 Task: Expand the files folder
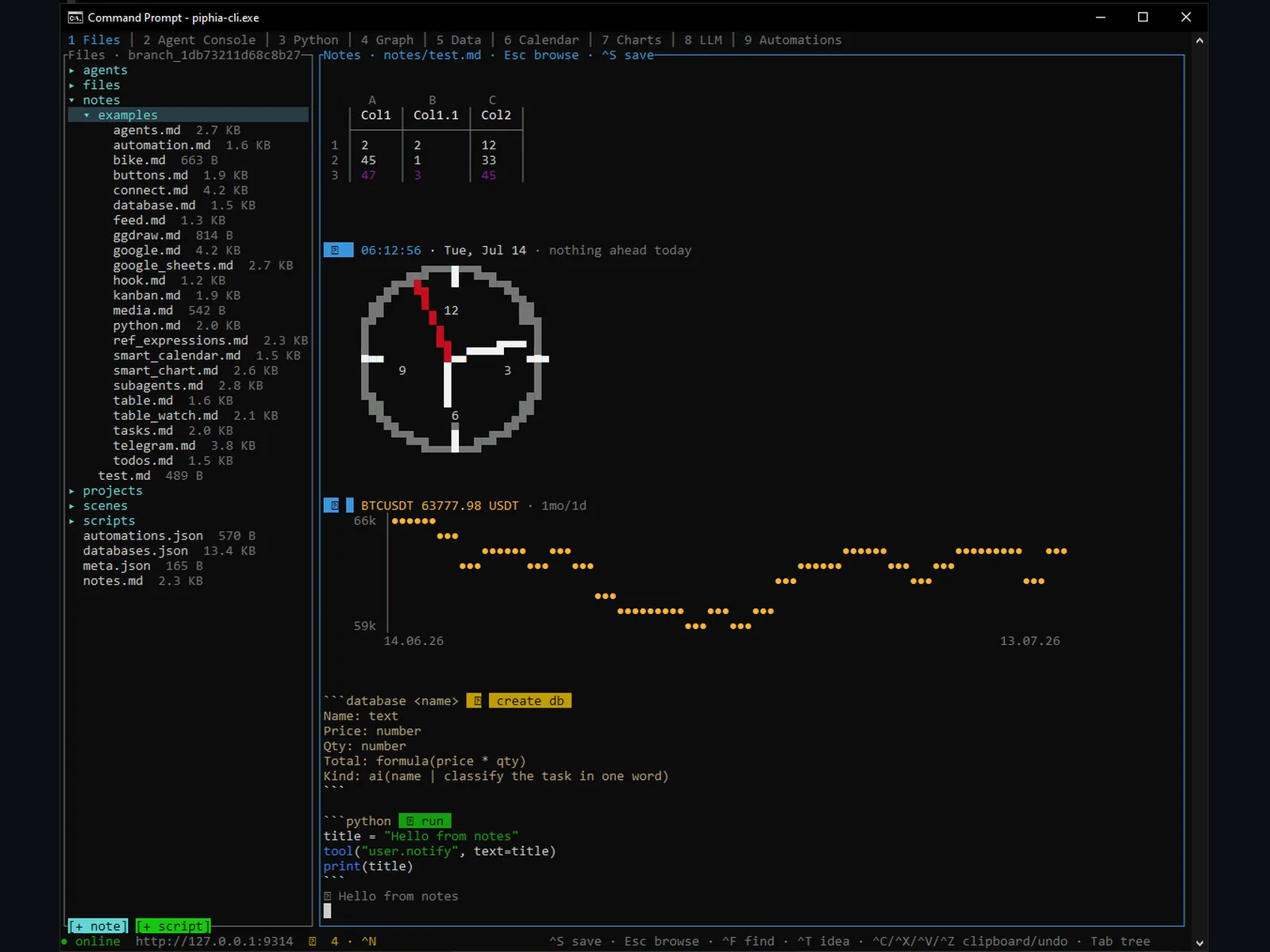(71, 86)
